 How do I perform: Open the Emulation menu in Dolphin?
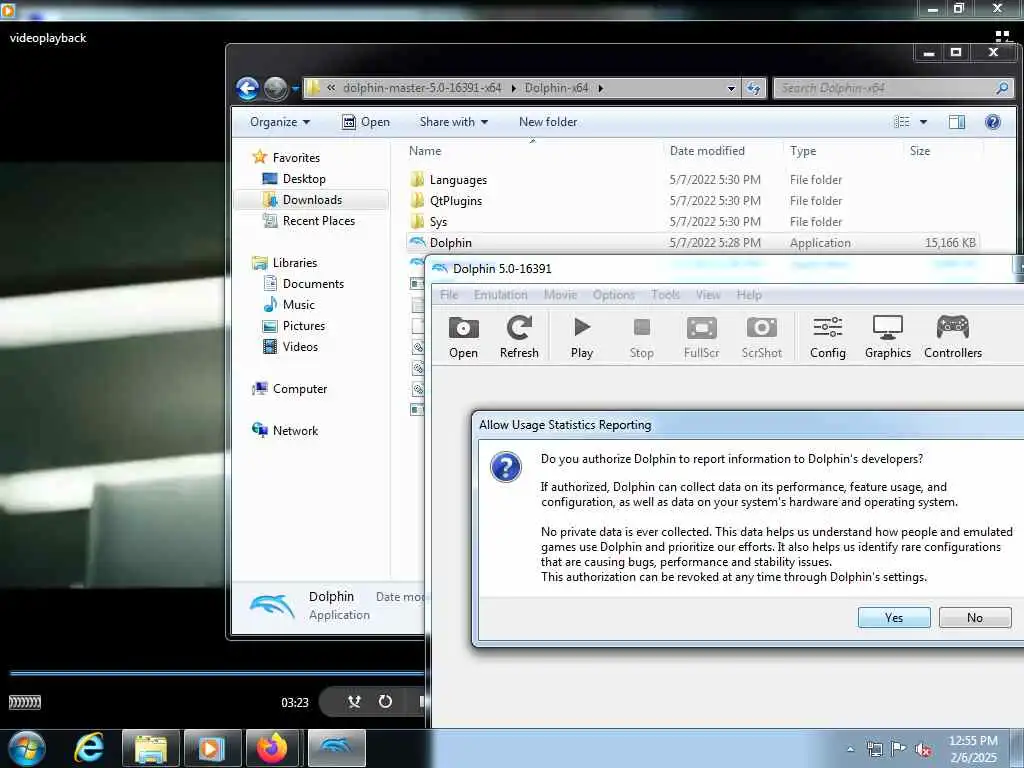click(501, 295)
